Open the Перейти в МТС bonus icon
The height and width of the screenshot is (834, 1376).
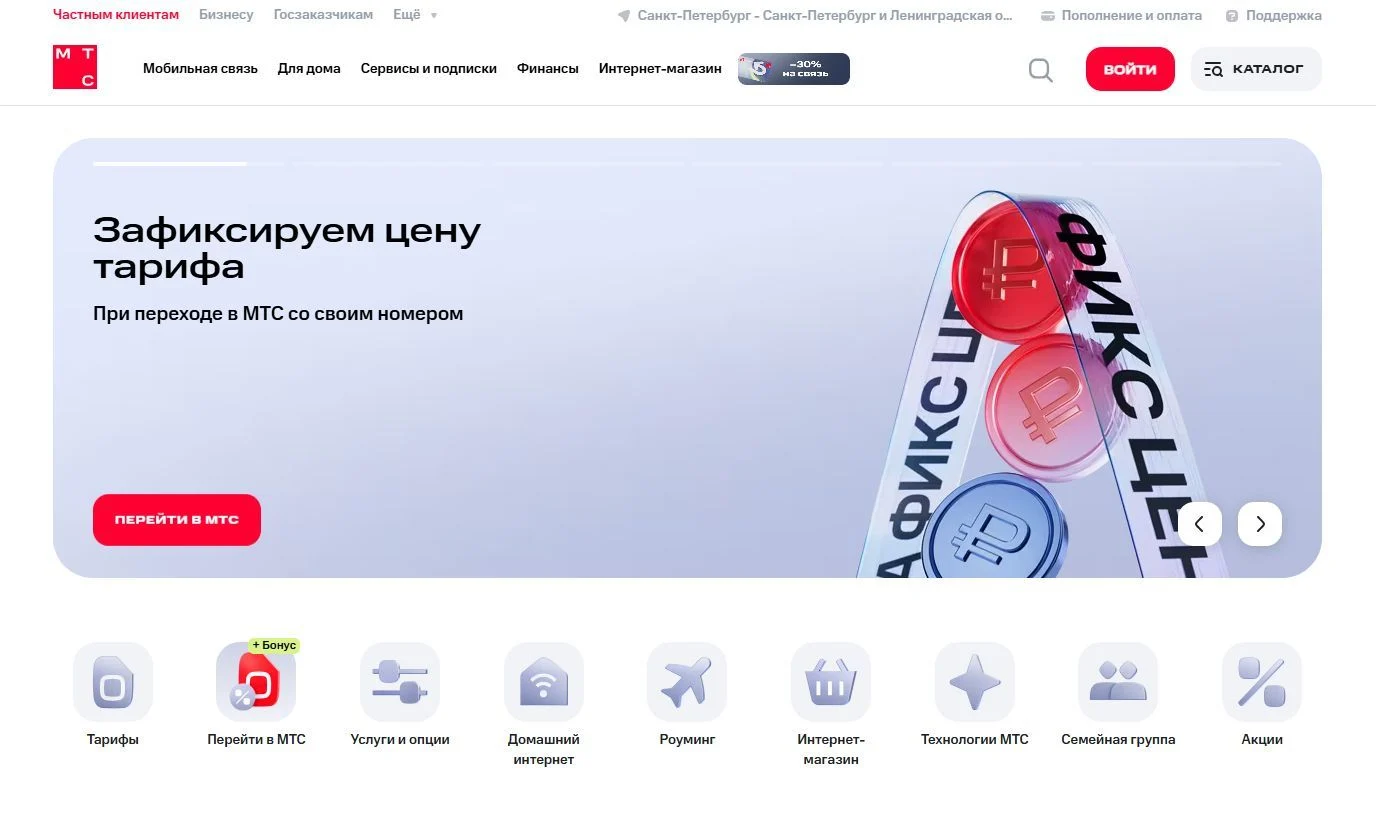coord(256,682)
